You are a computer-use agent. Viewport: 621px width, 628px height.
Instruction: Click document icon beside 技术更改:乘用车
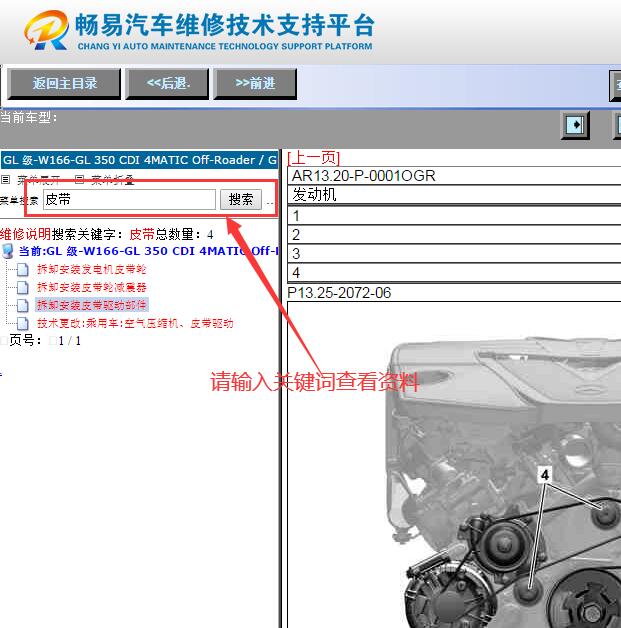[x=23, y=323]
